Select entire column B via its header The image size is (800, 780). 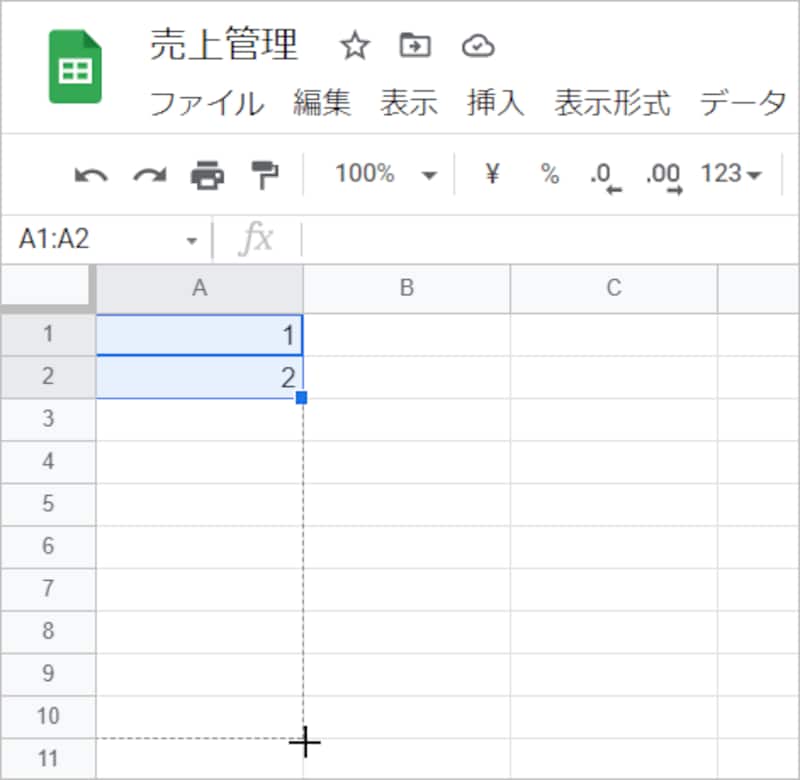pyautogui.click(x=406, y=288)
